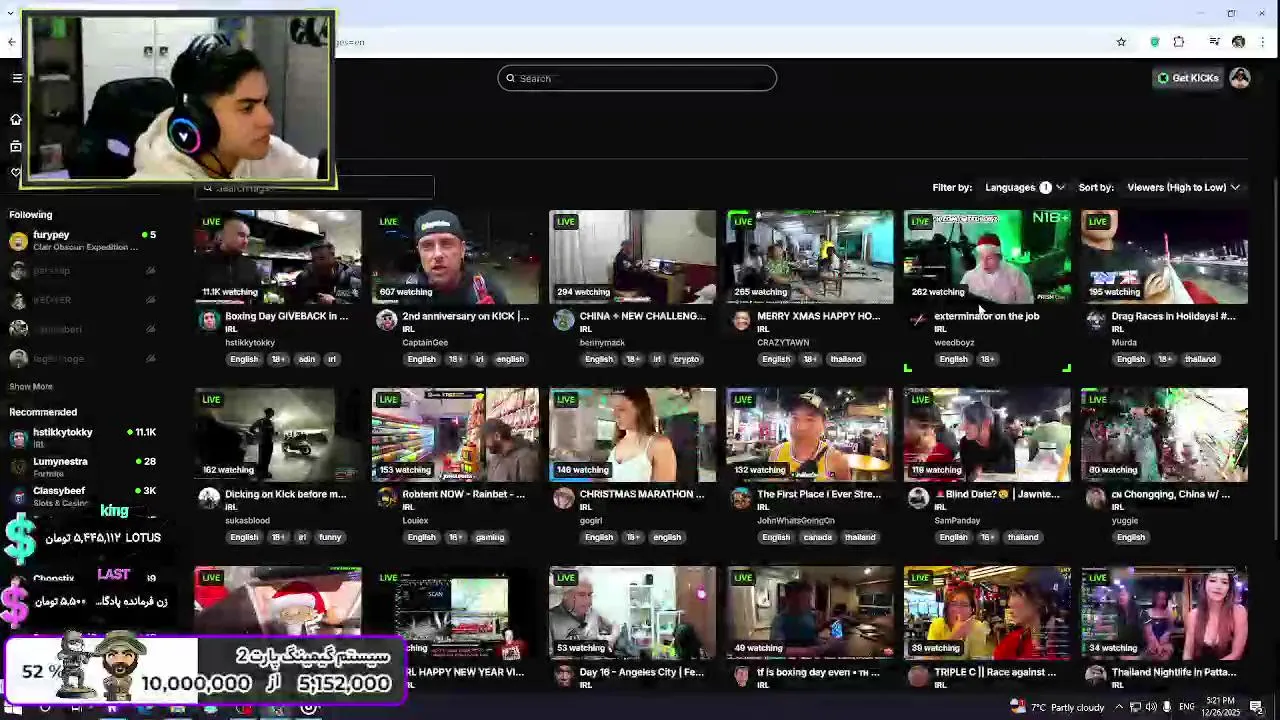Click the 'thailand' tag under CRAZYTAWN stream
Screen dimensions: 1280x720
coord(845,359)
